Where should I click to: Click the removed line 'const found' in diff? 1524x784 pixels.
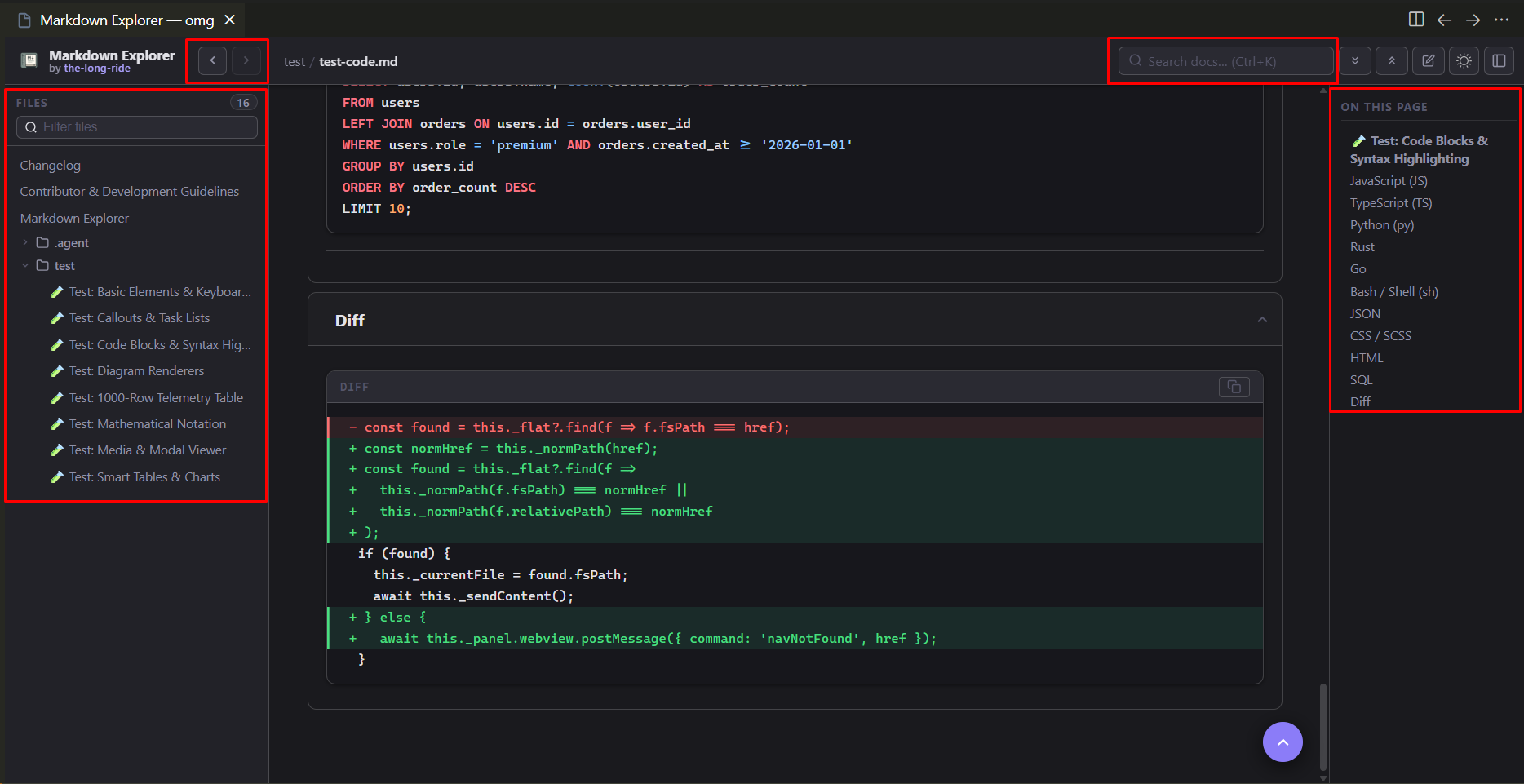[x=795, y=427]
